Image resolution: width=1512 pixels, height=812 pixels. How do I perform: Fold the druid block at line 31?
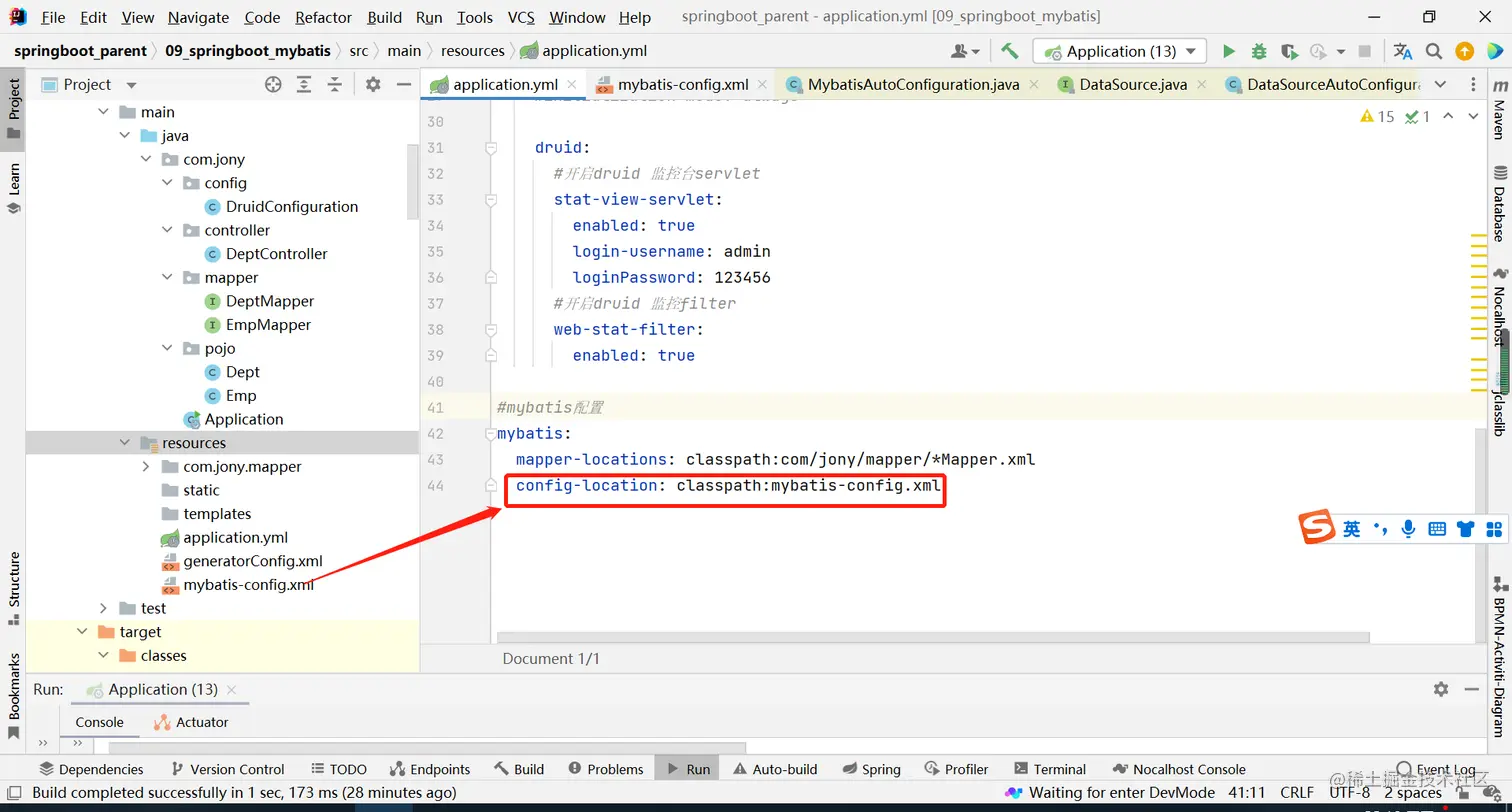(491, 148)
